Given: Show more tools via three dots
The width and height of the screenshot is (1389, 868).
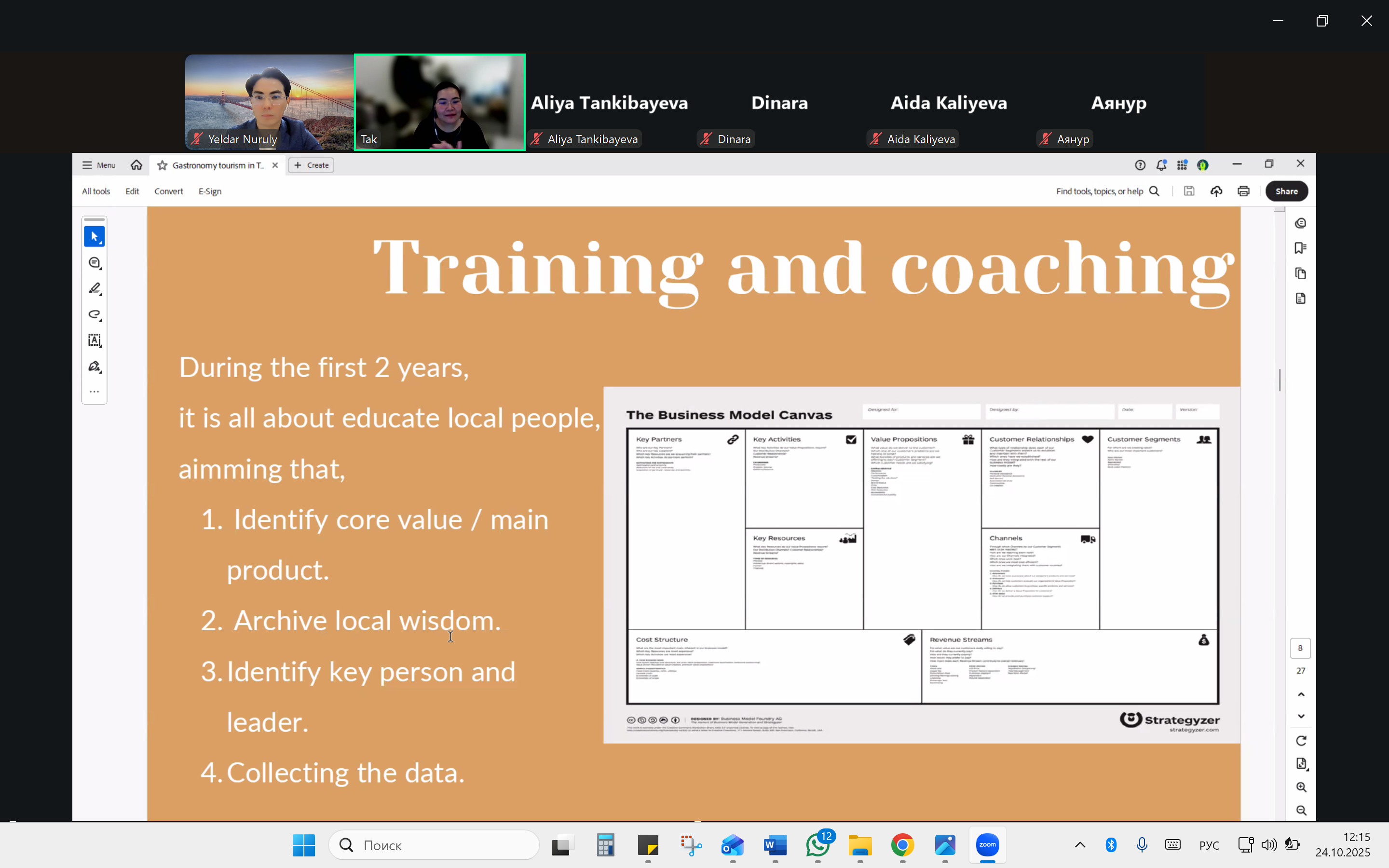Looking at the screenshot, I should (x=95, y=392).
